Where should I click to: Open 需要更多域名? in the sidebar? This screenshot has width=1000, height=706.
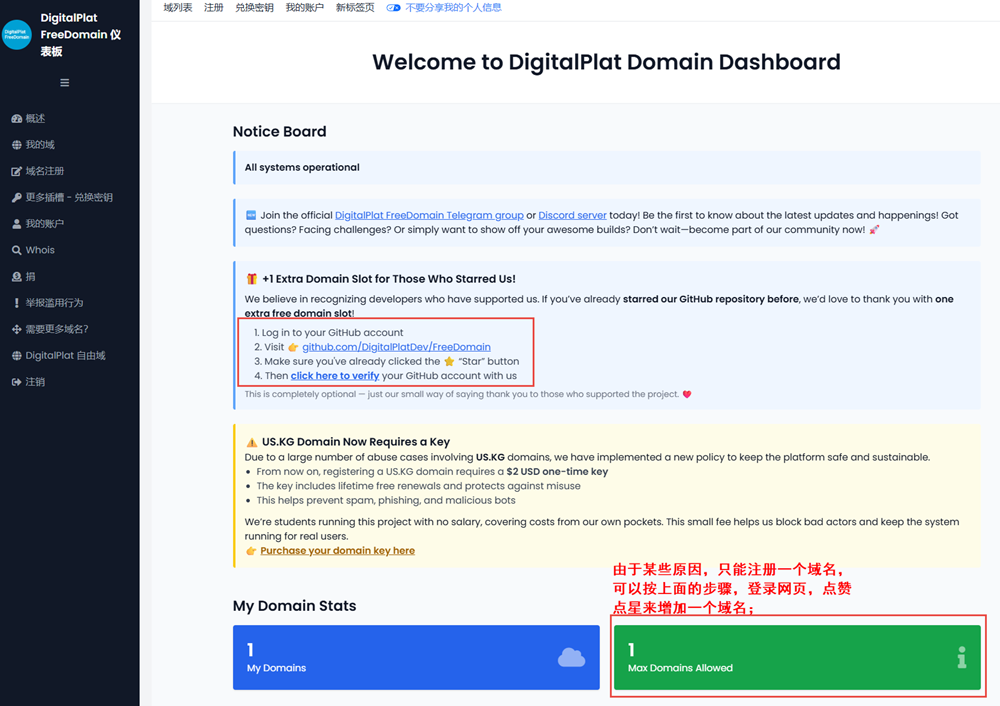click(x=57, y=329)
